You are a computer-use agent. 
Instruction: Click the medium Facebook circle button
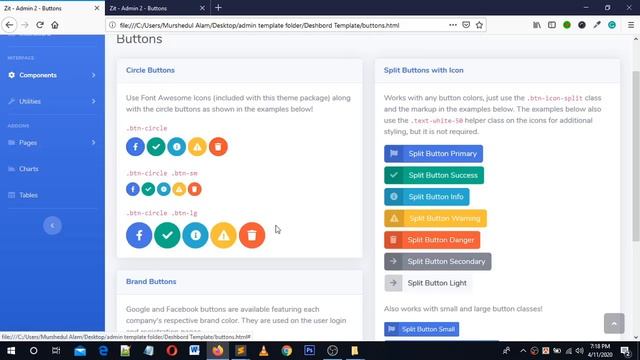[x=135, y=147]
